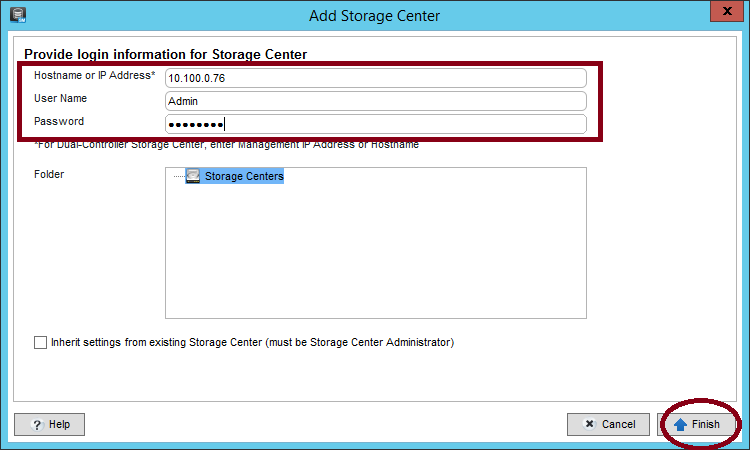Screen dimensions: 750x450
Task: Click into the User Name field
Action: coord(375,101)
